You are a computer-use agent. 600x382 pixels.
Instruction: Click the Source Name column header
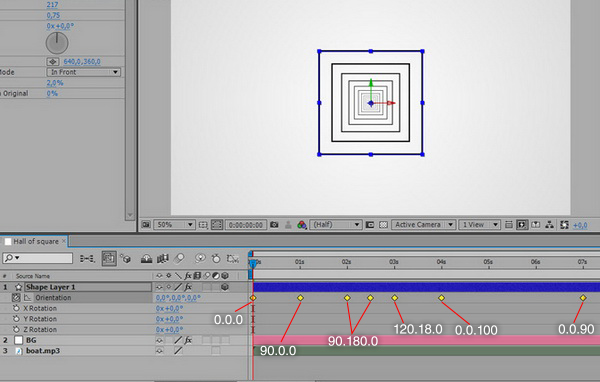click(x=33, y=276)
